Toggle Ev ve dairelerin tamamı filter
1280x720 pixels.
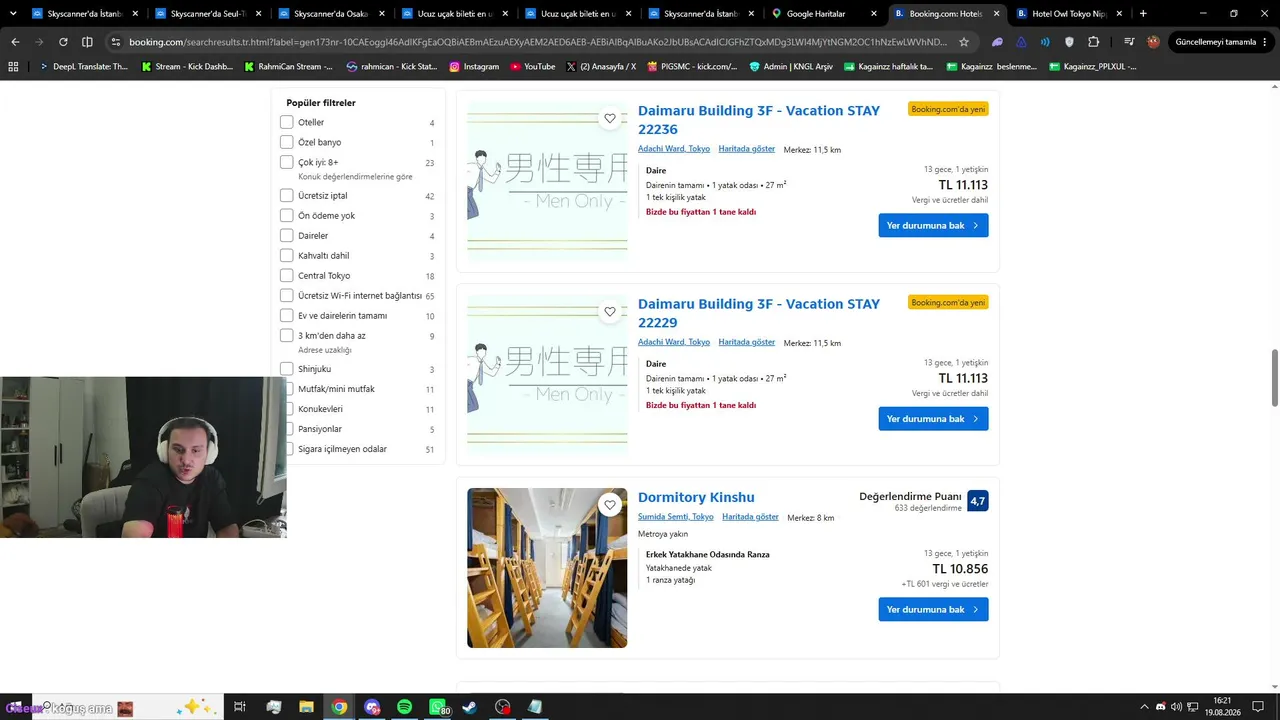point(287,315)
